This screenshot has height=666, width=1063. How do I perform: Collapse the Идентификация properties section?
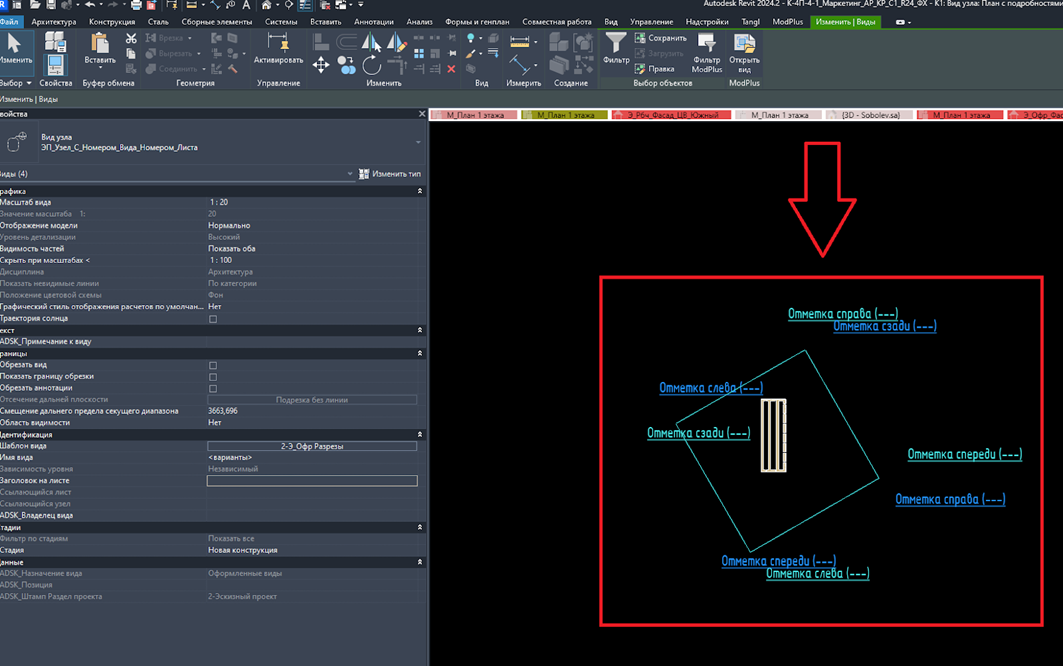coord(420,435)
